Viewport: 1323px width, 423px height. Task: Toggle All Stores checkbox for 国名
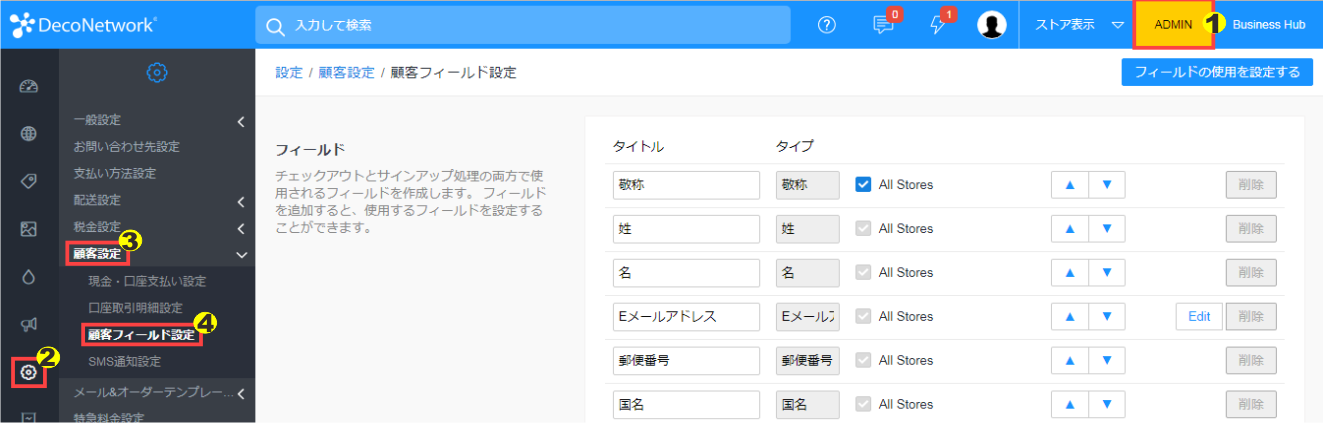coord(863,404)
